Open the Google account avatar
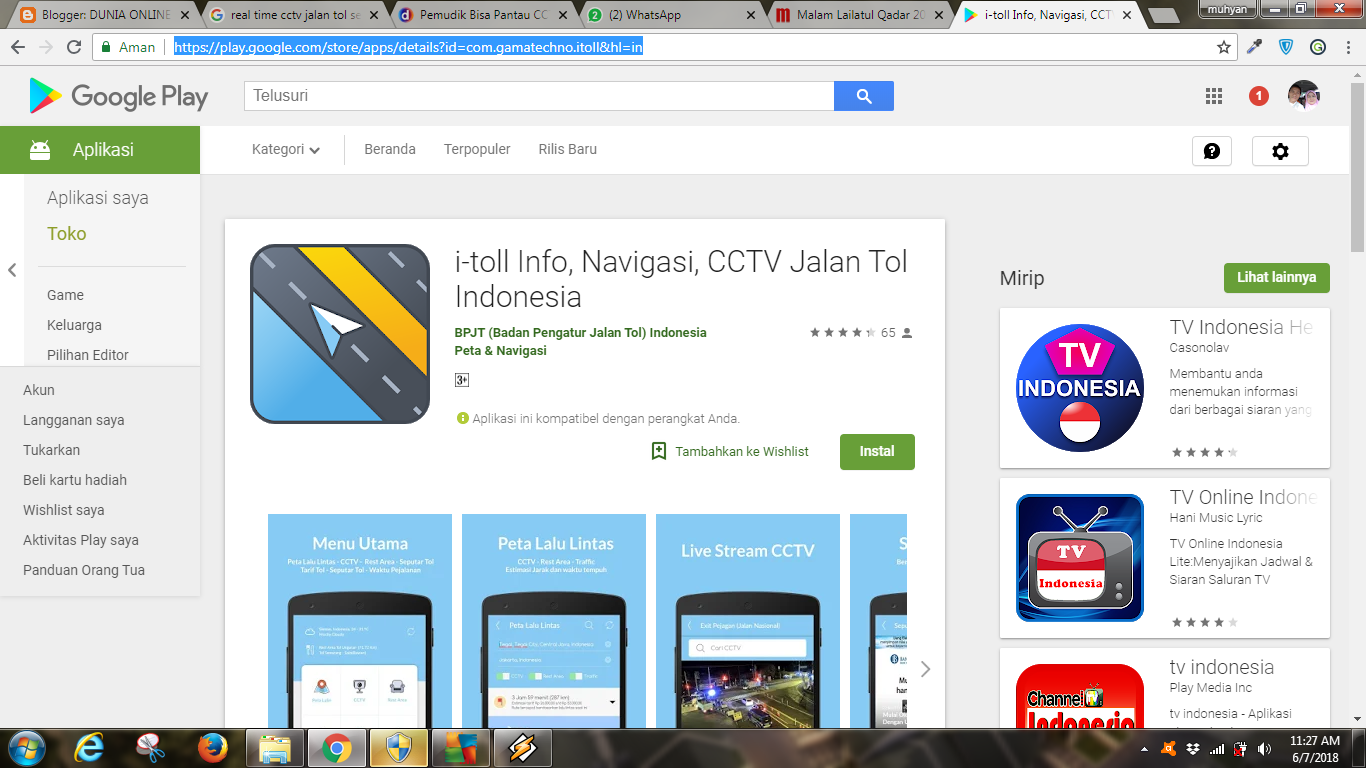This screenshot has width=1366, height=768. click(x=1304, y=96)
